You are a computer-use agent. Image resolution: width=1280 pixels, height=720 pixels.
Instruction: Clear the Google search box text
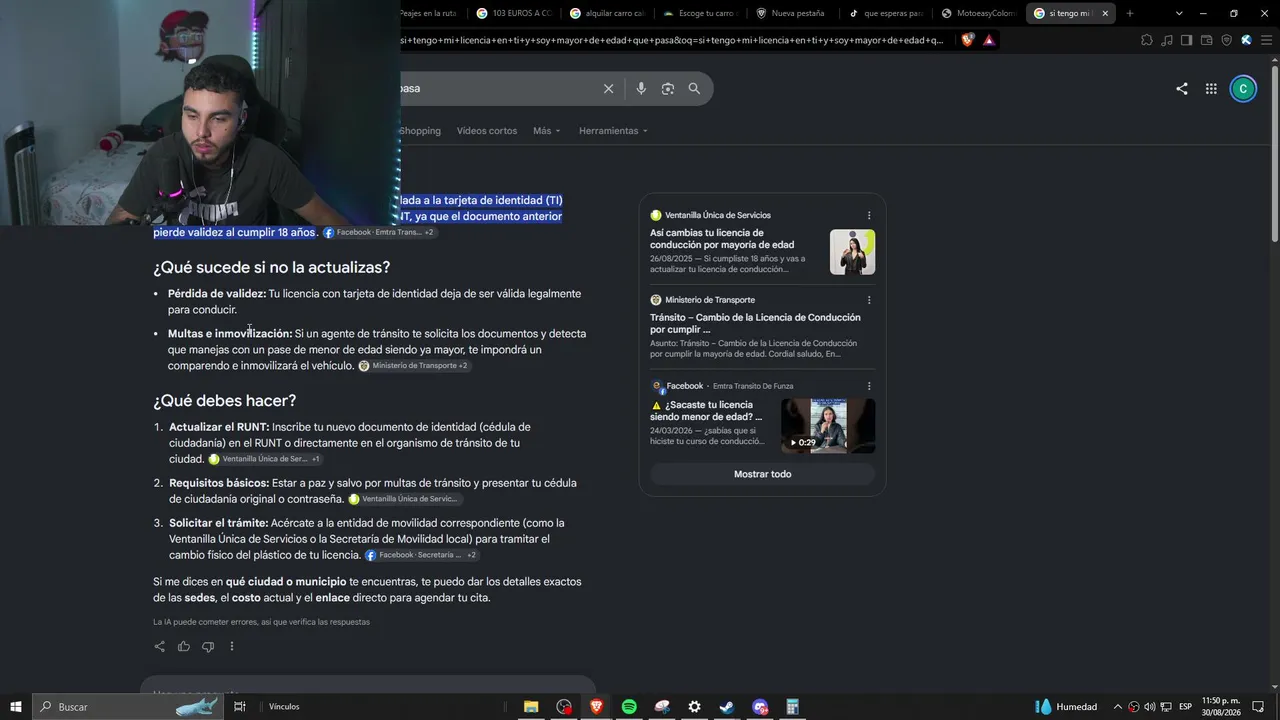[x=608, y=89]
